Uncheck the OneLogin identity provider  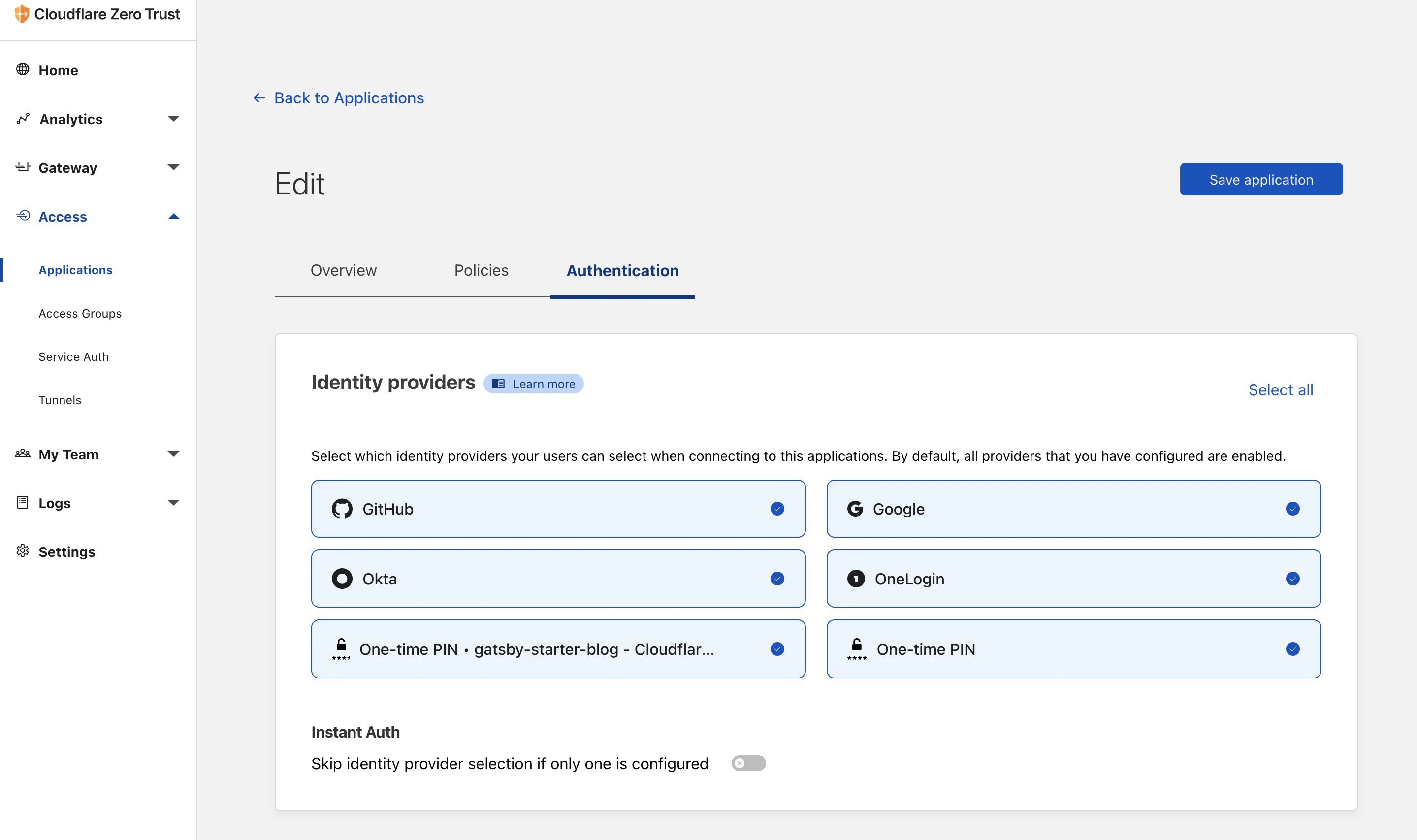tap(1292, 579)
